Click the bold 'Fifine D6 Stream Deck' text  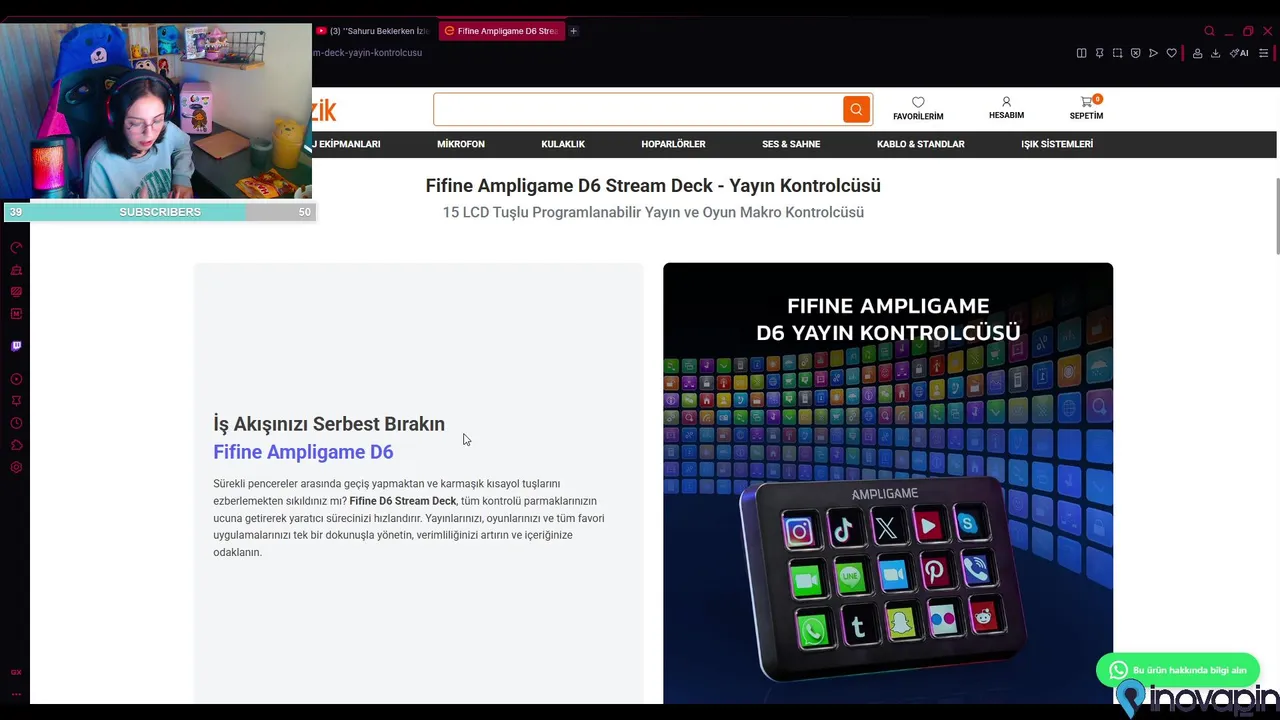click(403, 501)
